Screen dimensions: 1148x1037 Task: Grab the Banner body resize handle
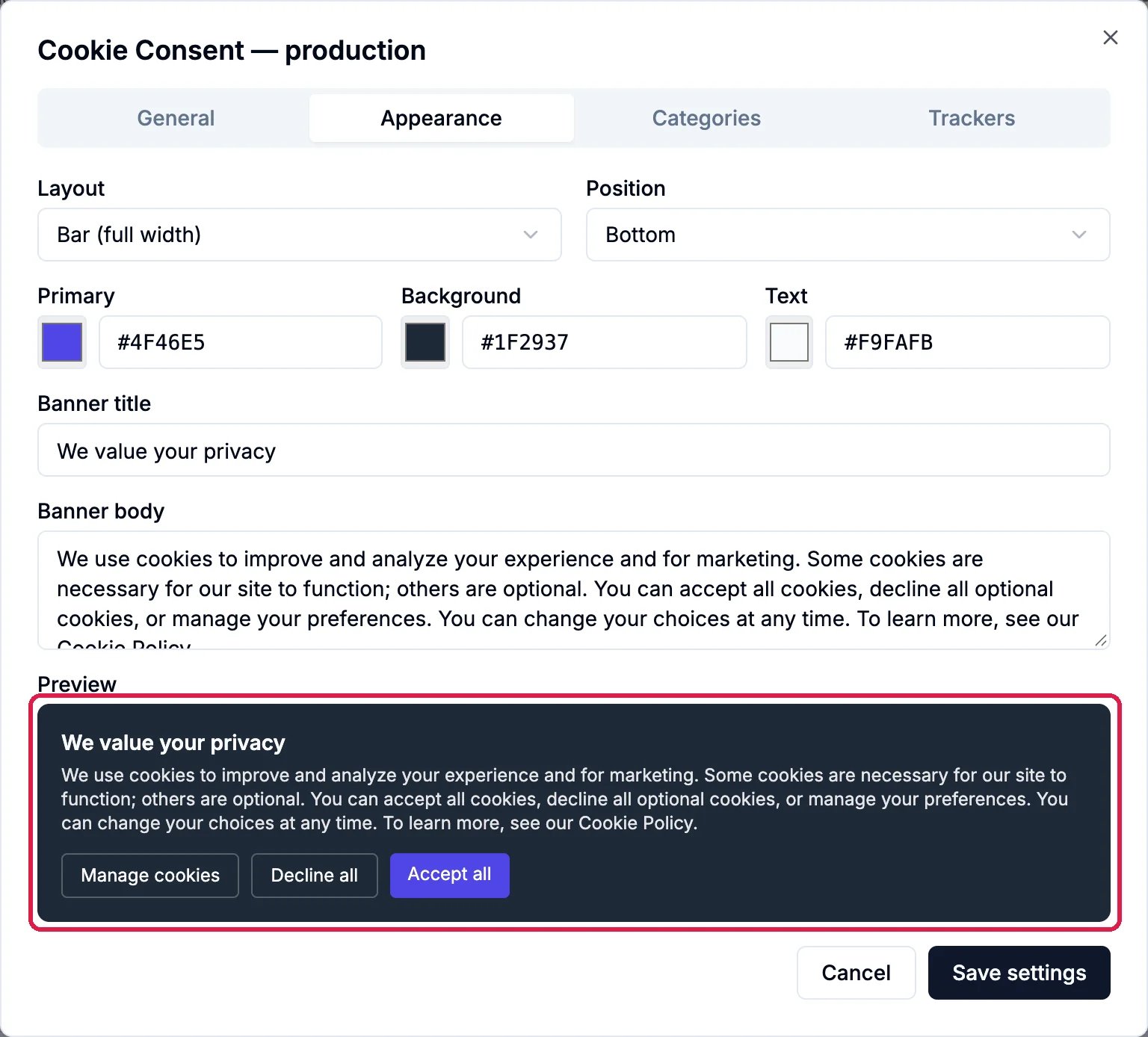[x=1101, y=640]
